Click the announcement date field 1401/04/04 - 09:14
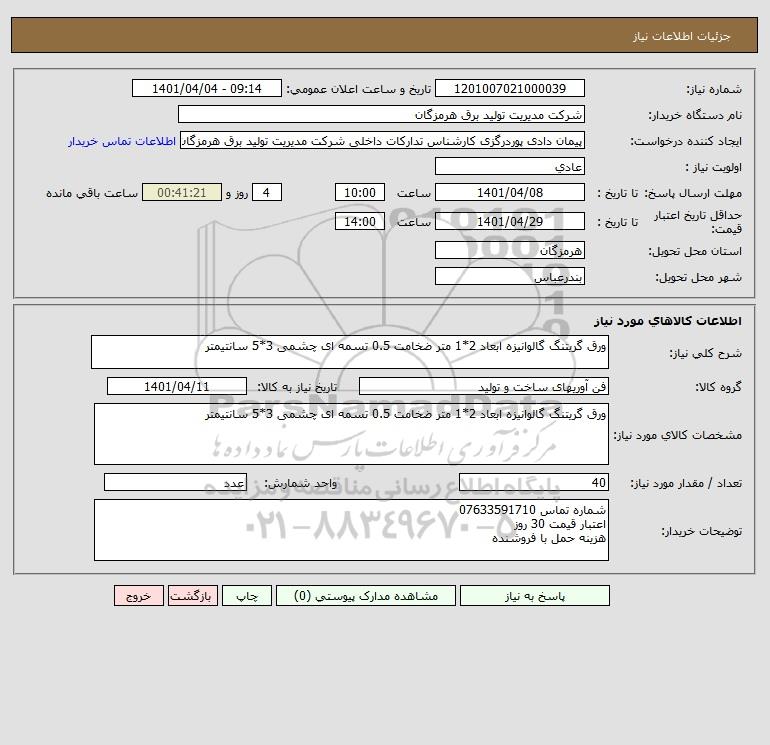 pos(207,88)
